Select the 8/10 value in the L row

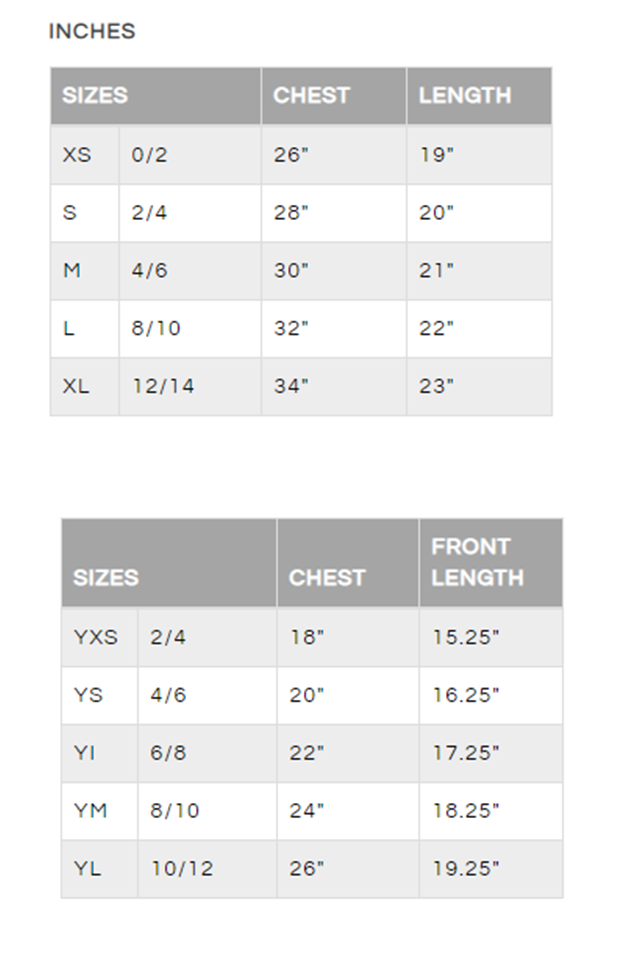156,328
